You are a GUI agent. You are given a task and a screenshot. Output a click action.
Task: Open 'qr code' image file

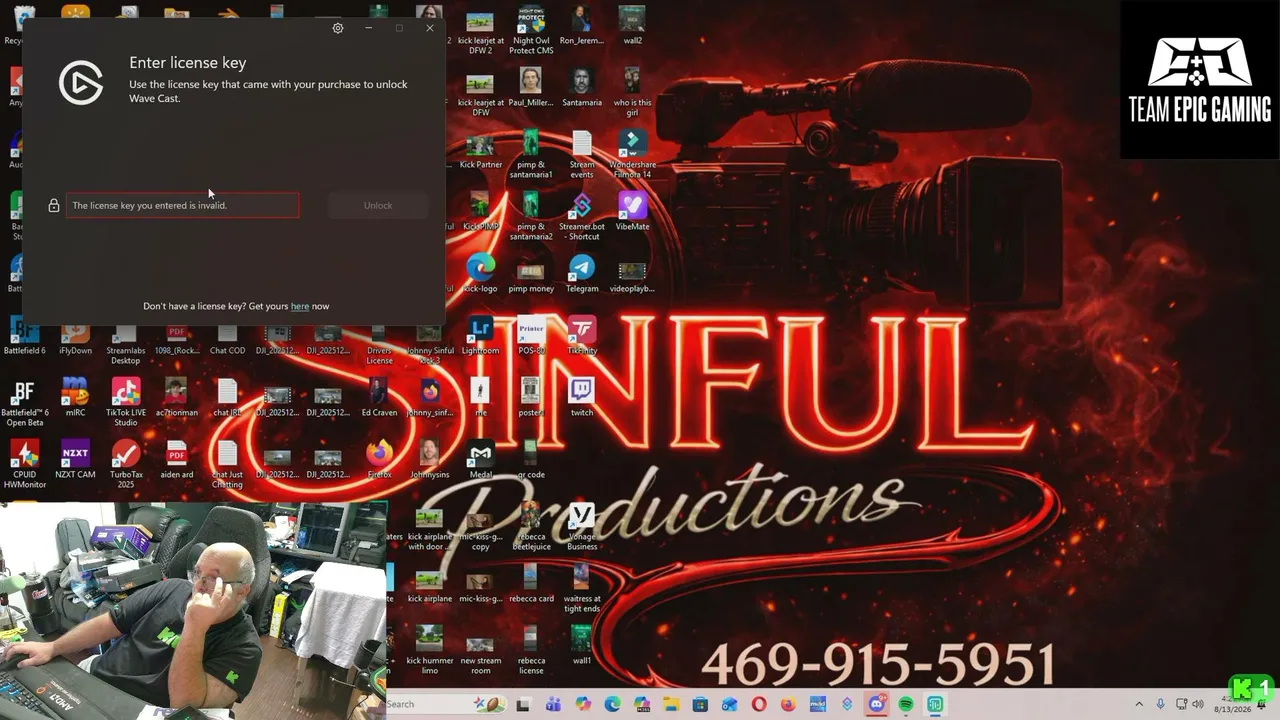531,460
